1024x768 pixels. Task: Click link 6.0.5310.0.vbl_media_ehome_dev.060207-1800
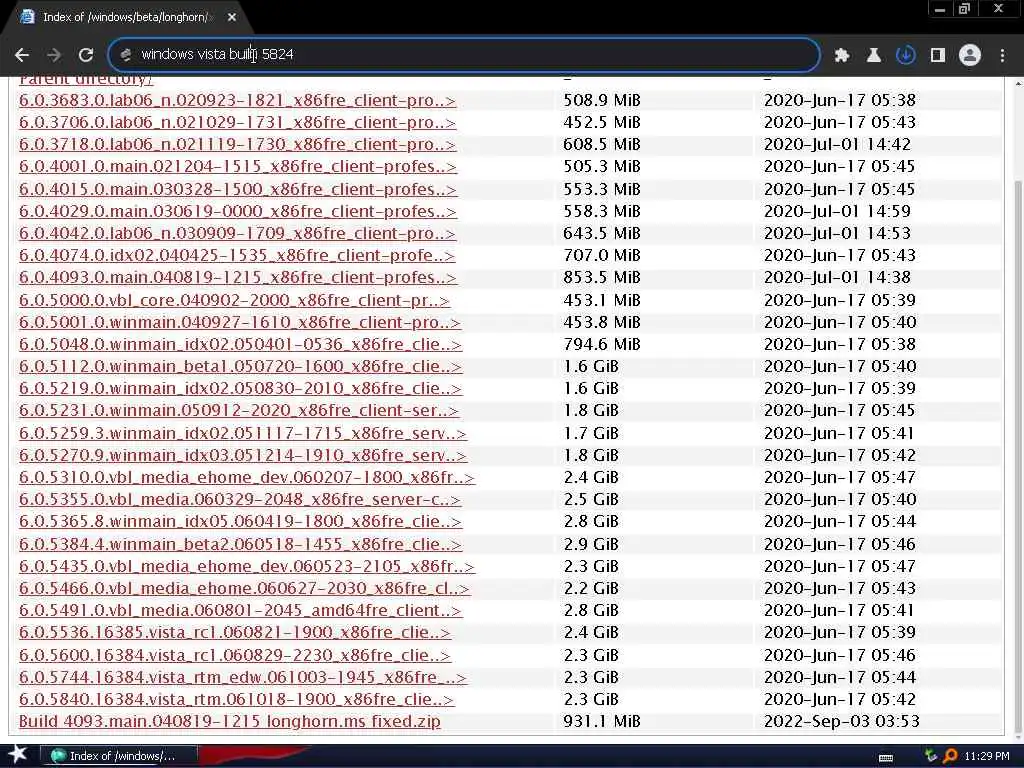247,477
